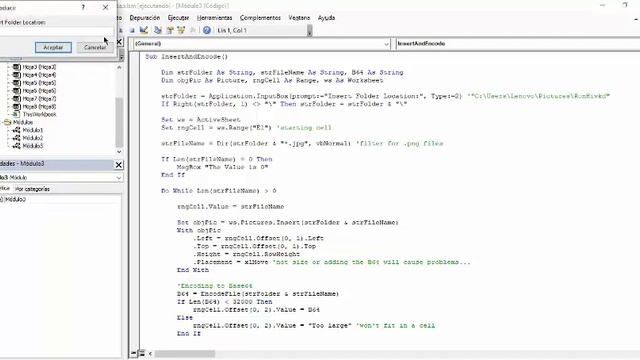Image resolution: width=640 pixels, height=360 pixels.
Task: Switch to the Por categorías properties tab
Action: click(32, 189)
